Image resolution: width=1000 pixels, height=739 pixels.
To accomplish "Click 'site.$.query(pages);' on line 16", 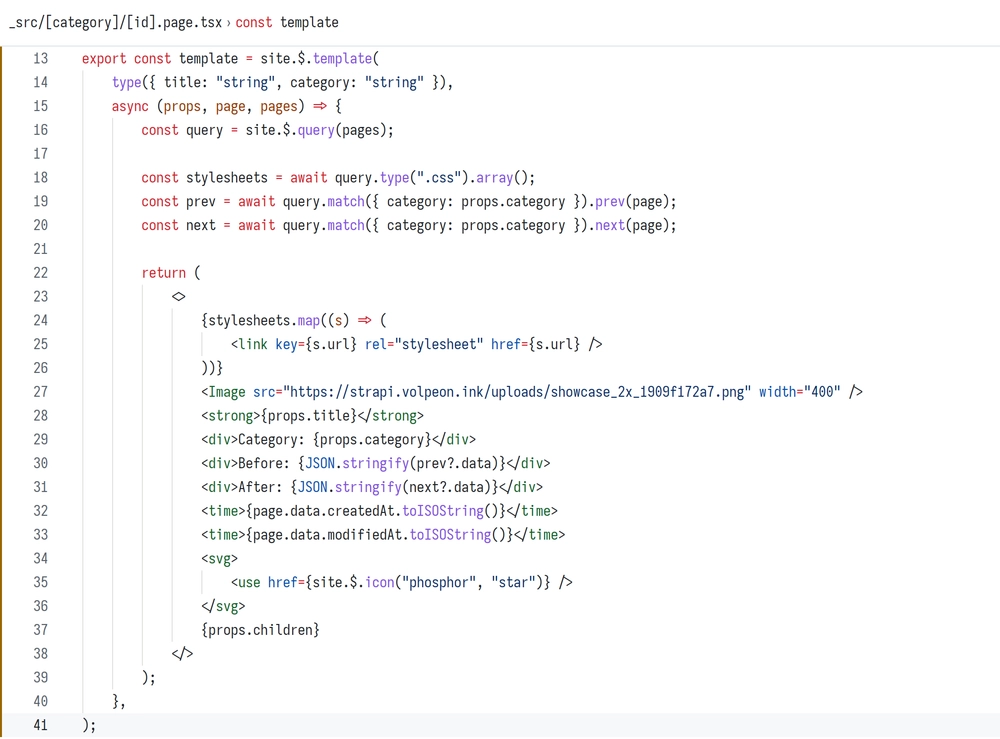I will click(320, 130).
